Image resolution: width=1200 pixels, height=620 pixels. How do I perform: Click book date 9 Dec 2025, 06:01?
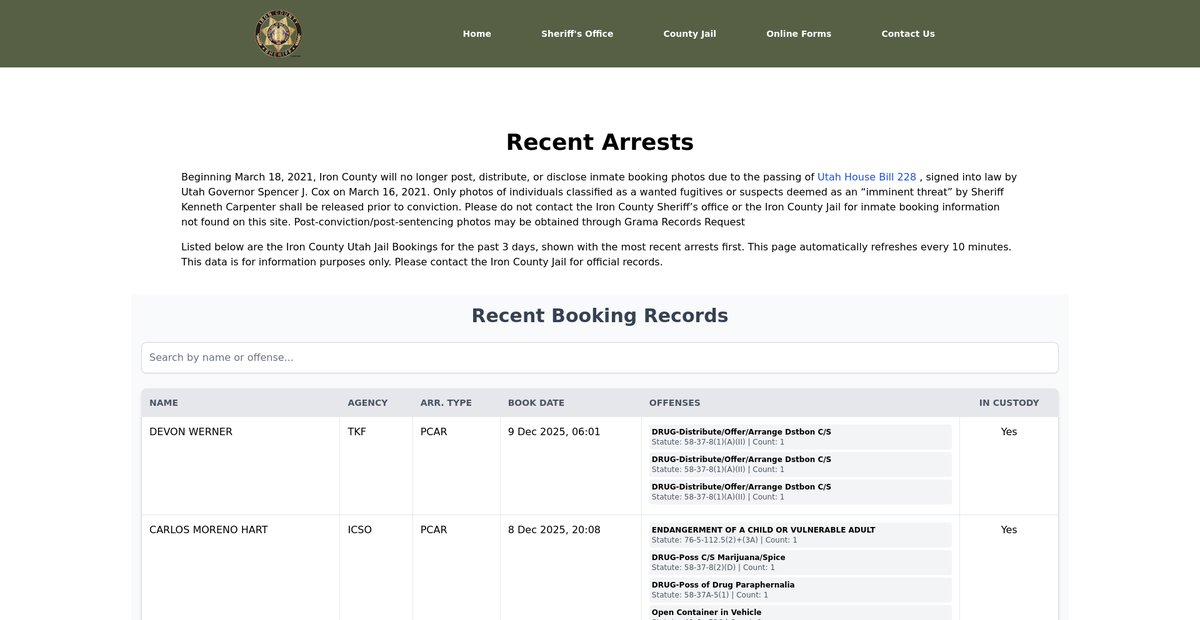554,432
